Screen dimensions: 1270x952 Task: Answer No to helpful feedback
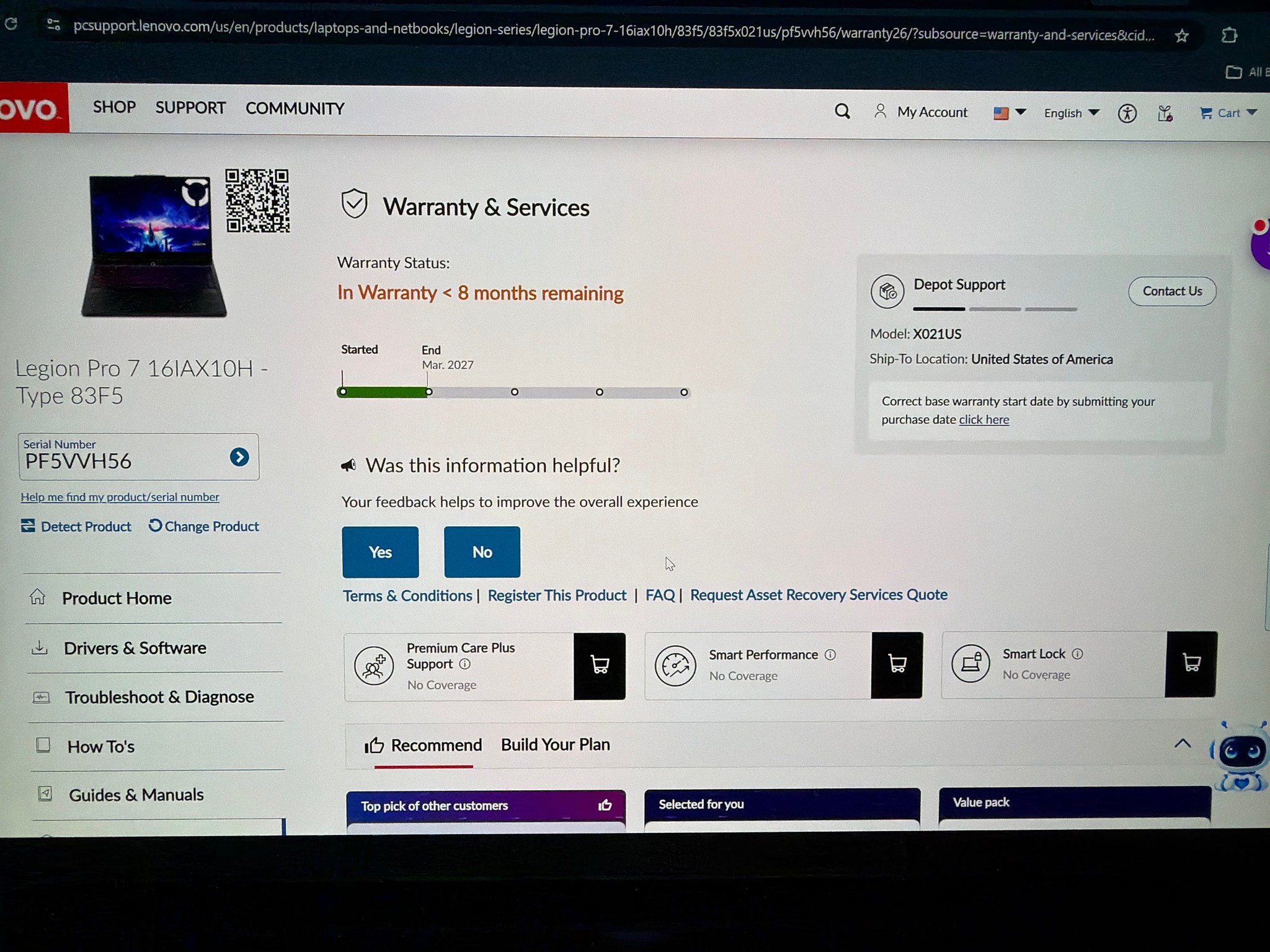click(482, 552)
